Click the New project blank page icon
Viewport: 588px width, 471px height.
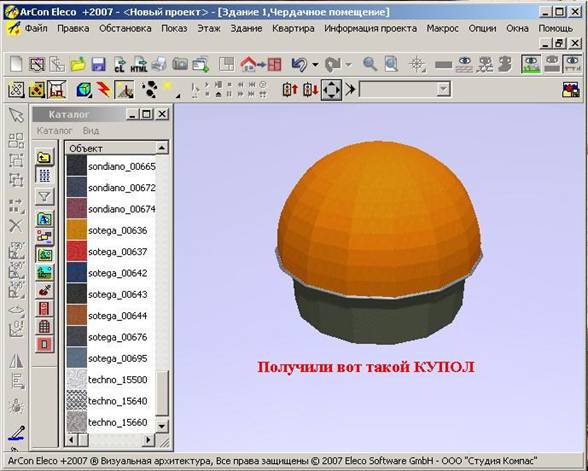coord(16,64)
